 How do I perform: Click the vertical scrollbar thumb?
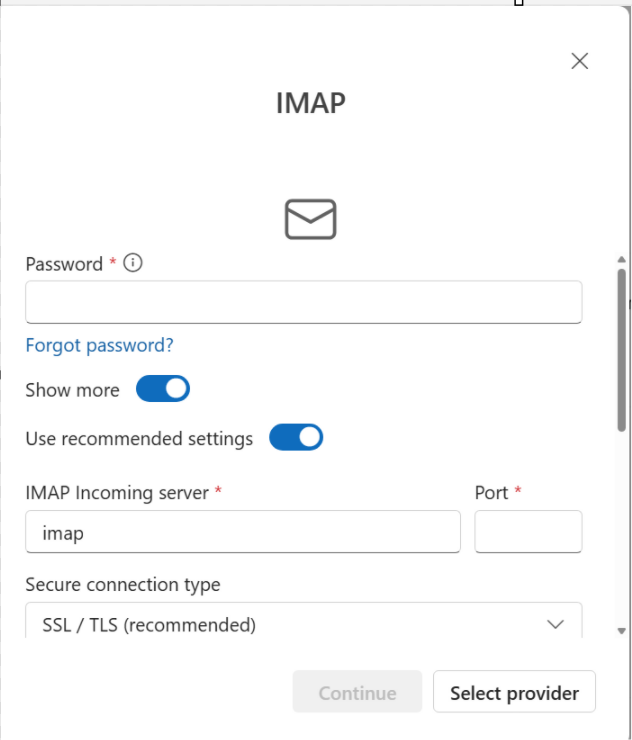622,349
